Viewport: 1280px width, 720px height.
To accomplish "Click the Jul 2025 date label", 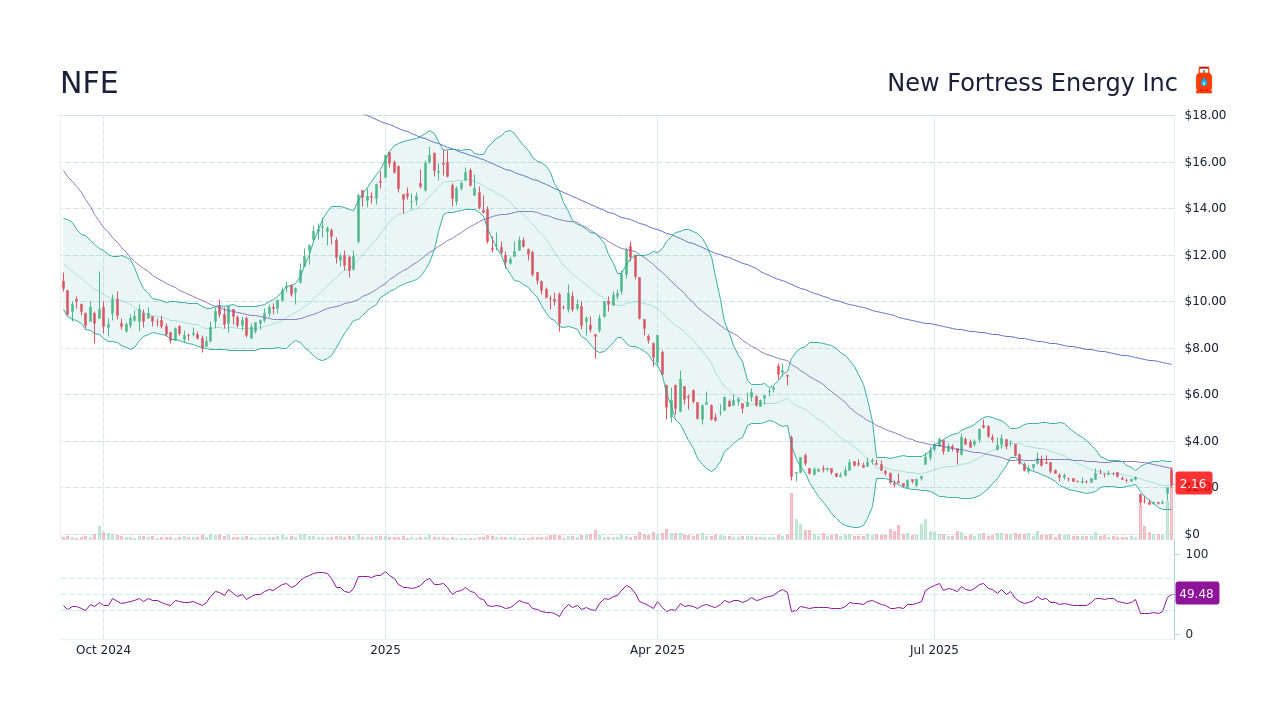I will [x=934, y=650].
